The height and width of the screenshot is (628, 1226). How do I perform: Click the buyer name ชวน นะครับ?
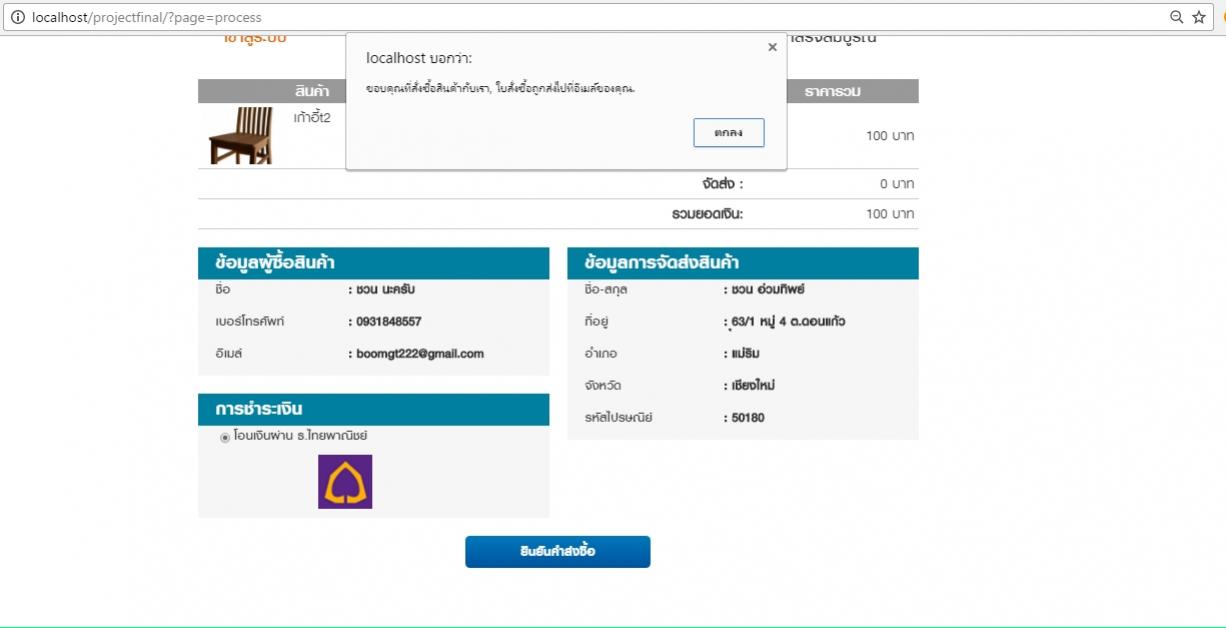click(x=385, y=290)
